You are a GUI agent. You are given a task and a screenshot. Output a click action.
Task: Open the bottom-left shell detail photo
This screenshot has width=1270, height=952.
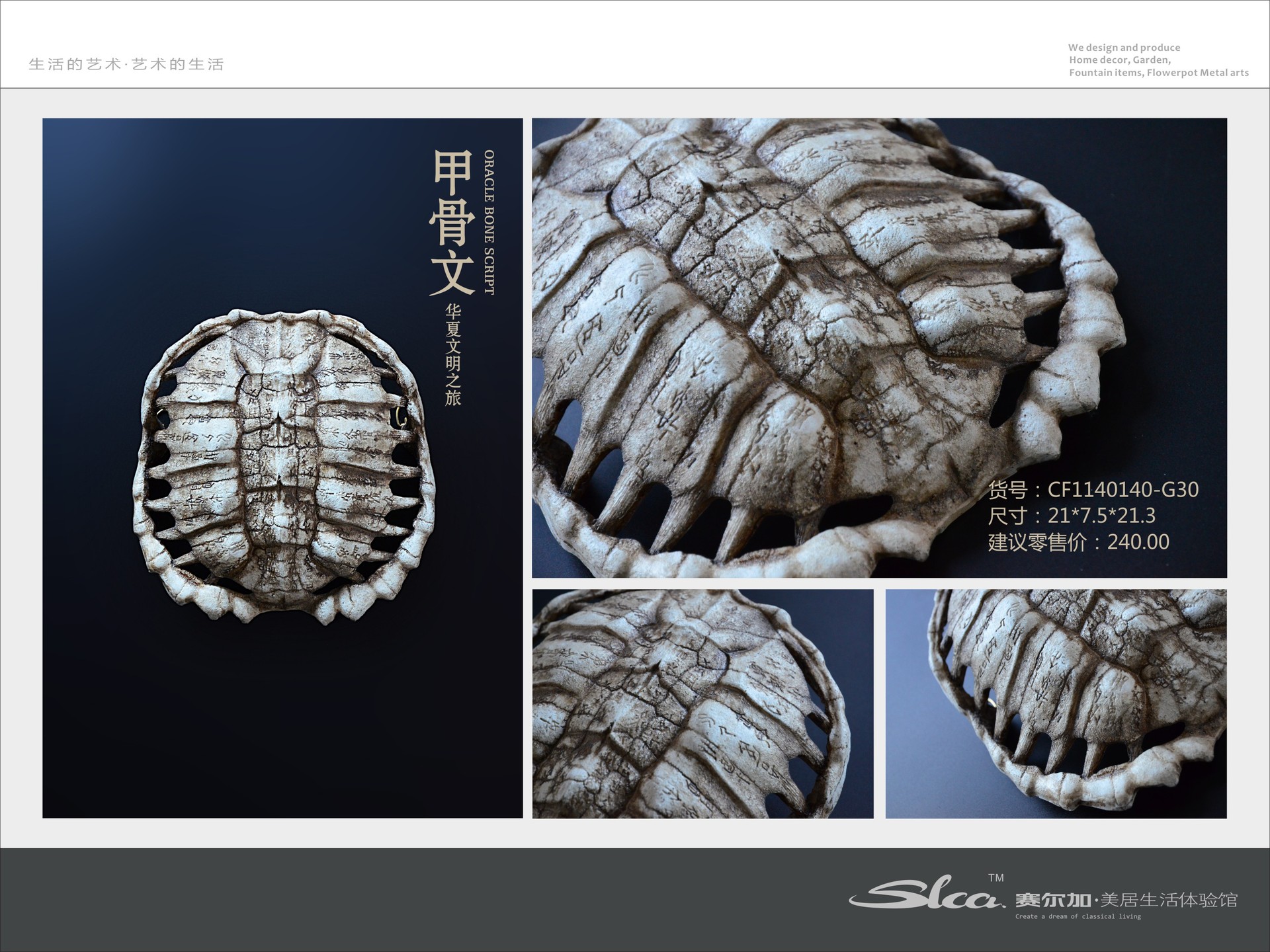click(702, 703)
